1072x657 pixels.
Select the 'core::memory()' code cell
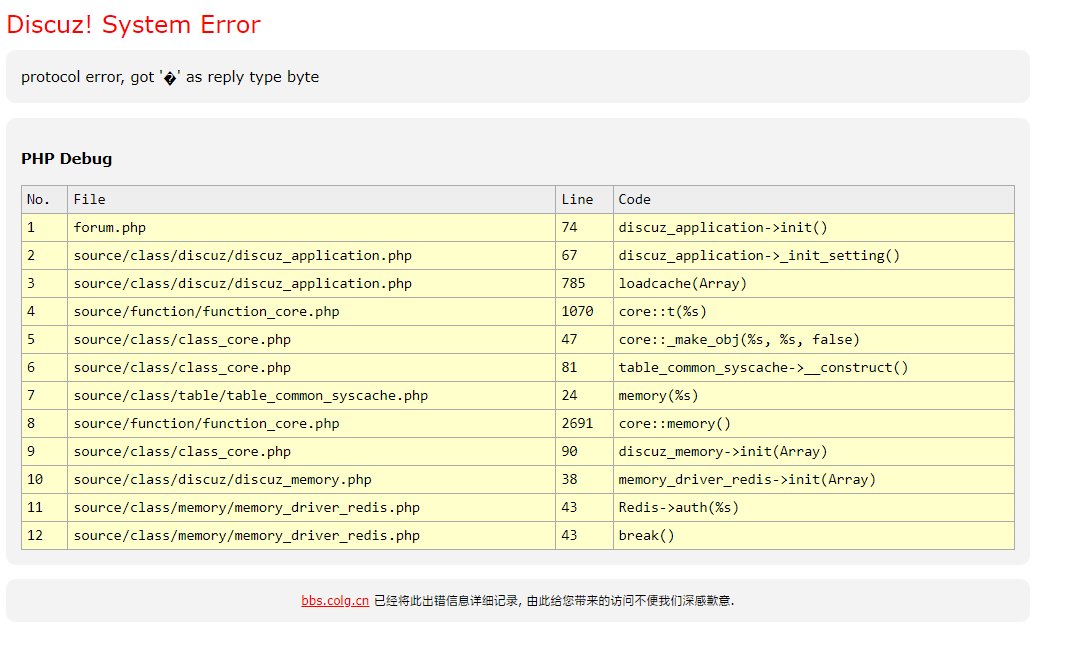(x=814, y=424)
